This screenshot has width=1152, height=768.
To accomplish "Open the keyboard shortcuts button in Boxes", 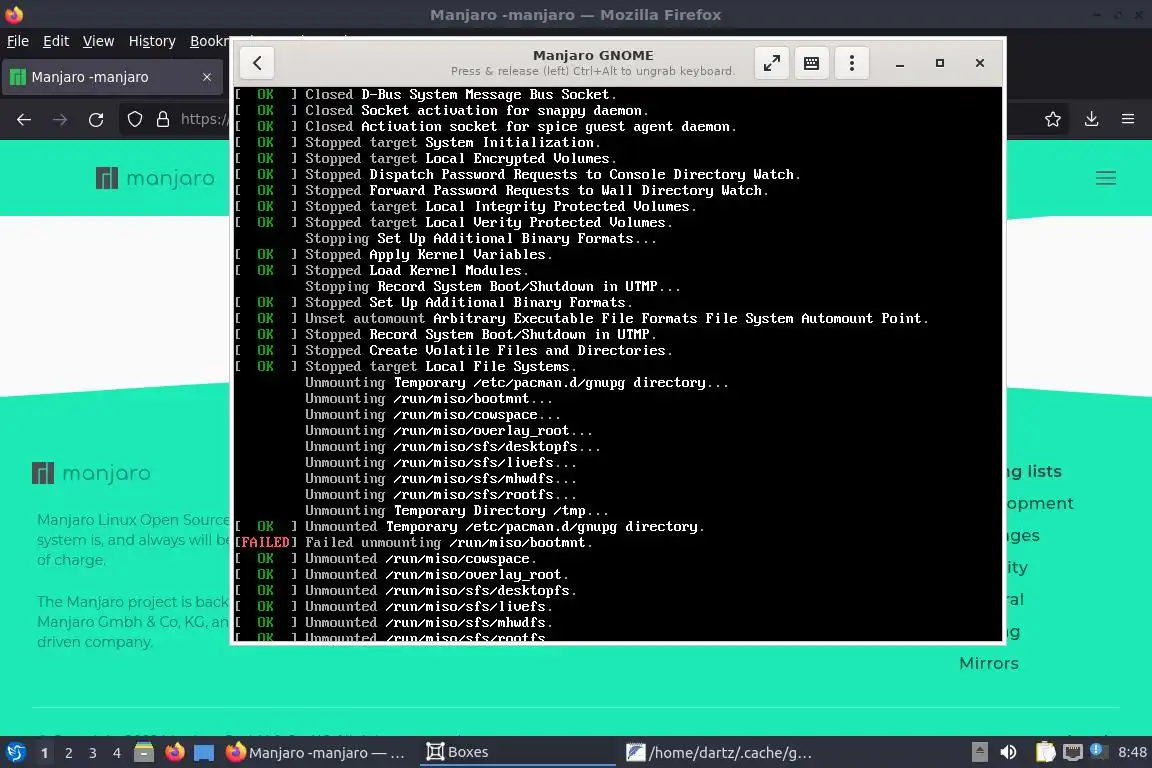I will (811, 63).
